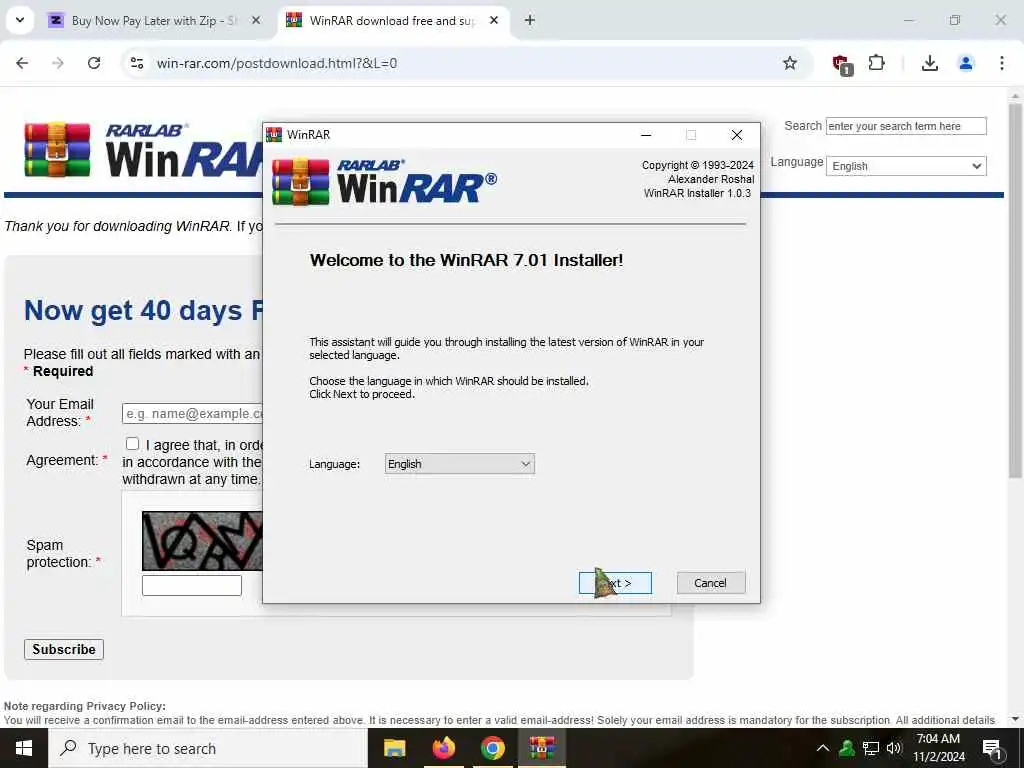Click the 'WinRAR Installer 1.0.3' version text

click(x=697, y=193)
